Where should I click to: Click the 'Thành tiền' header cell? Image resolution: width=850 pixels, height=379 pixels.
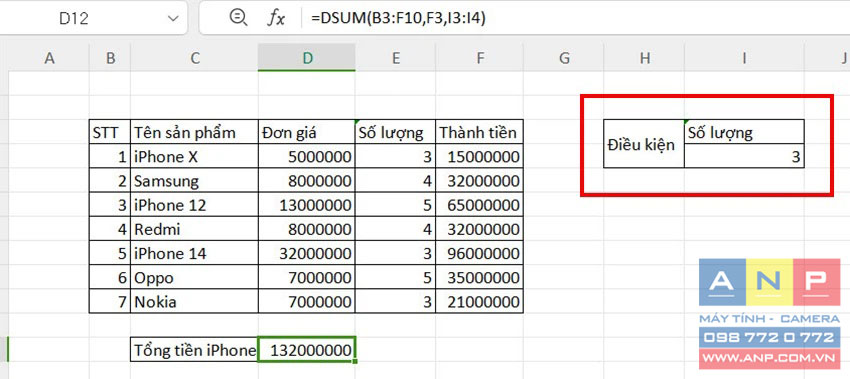pyautogui.click(x=479, y=132)
